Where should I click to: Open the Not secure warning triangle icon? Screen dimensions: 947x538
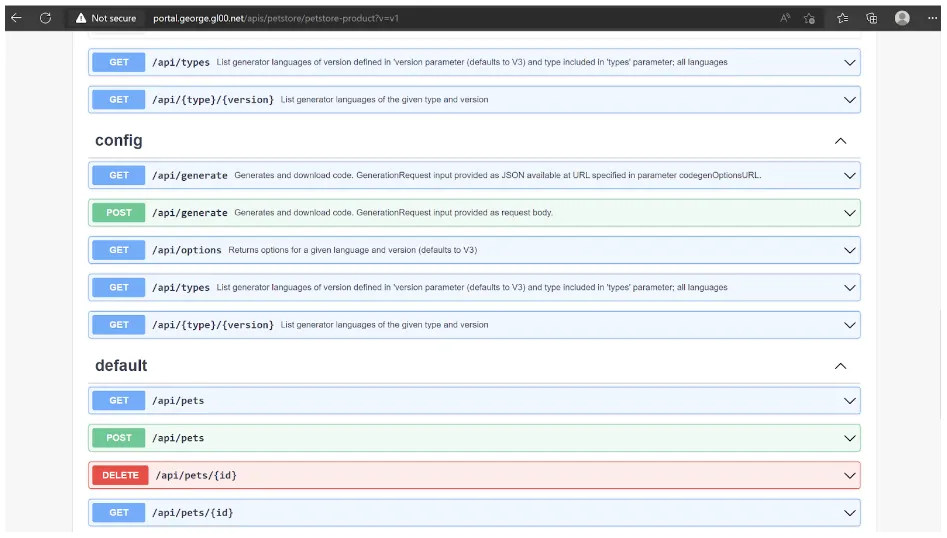coord(81,18)
